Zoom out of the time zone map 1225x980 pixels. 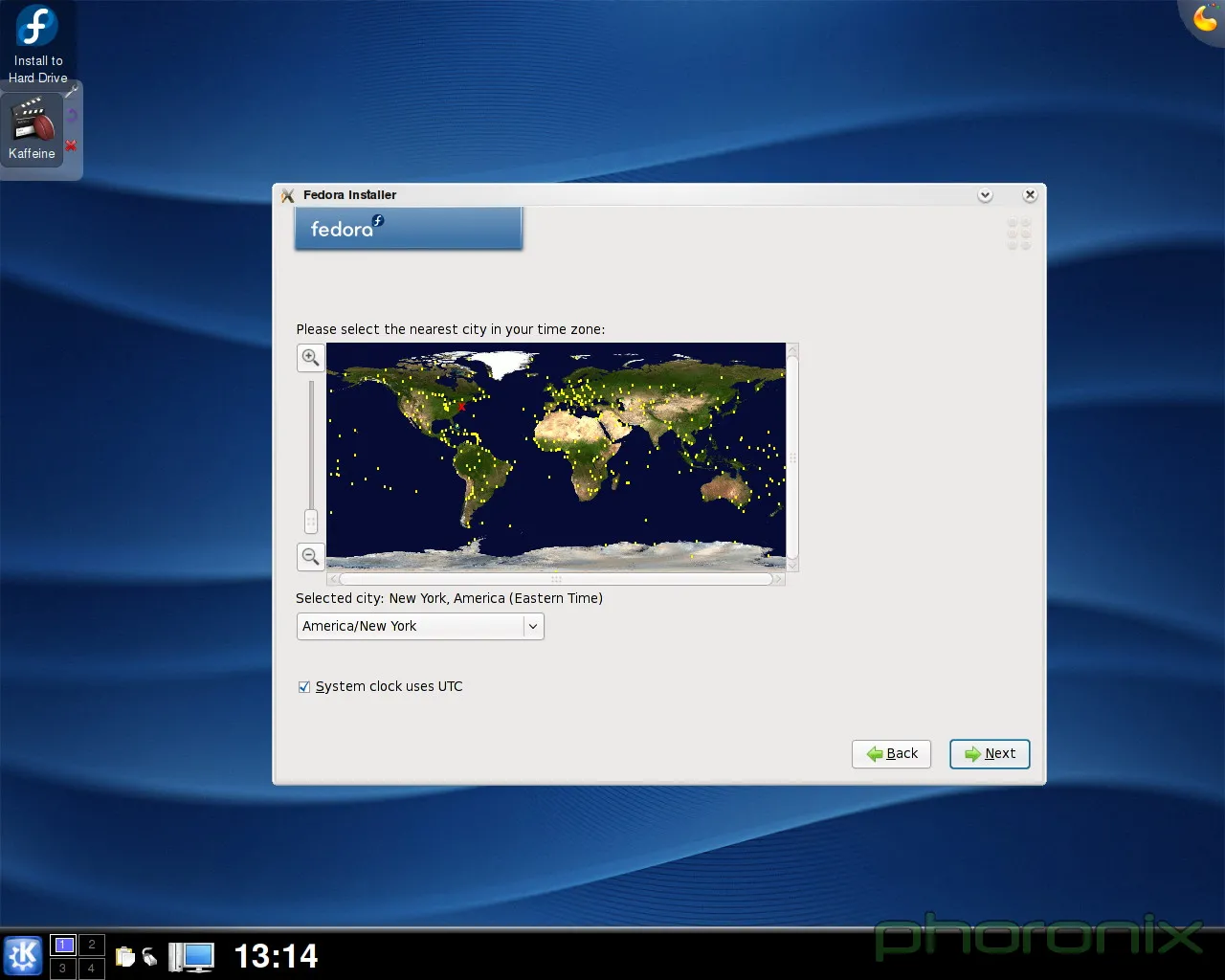tap(310, 556)
